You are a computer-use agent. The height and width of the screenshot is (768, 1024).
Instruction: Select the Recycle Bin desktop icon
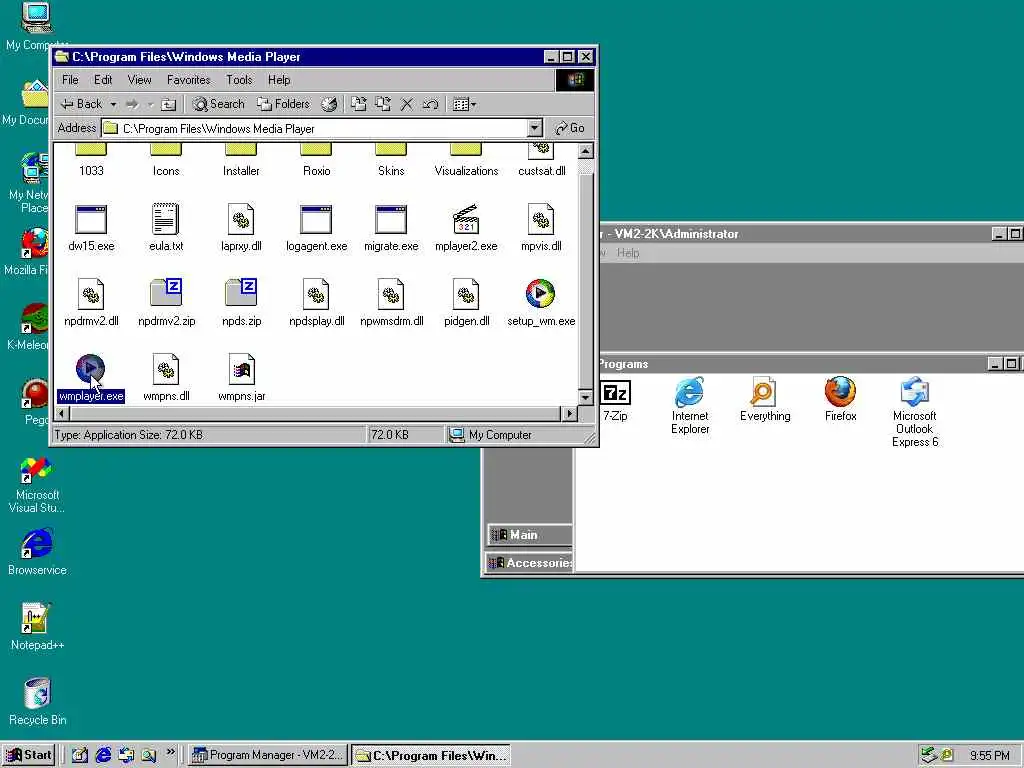point(37,702)
